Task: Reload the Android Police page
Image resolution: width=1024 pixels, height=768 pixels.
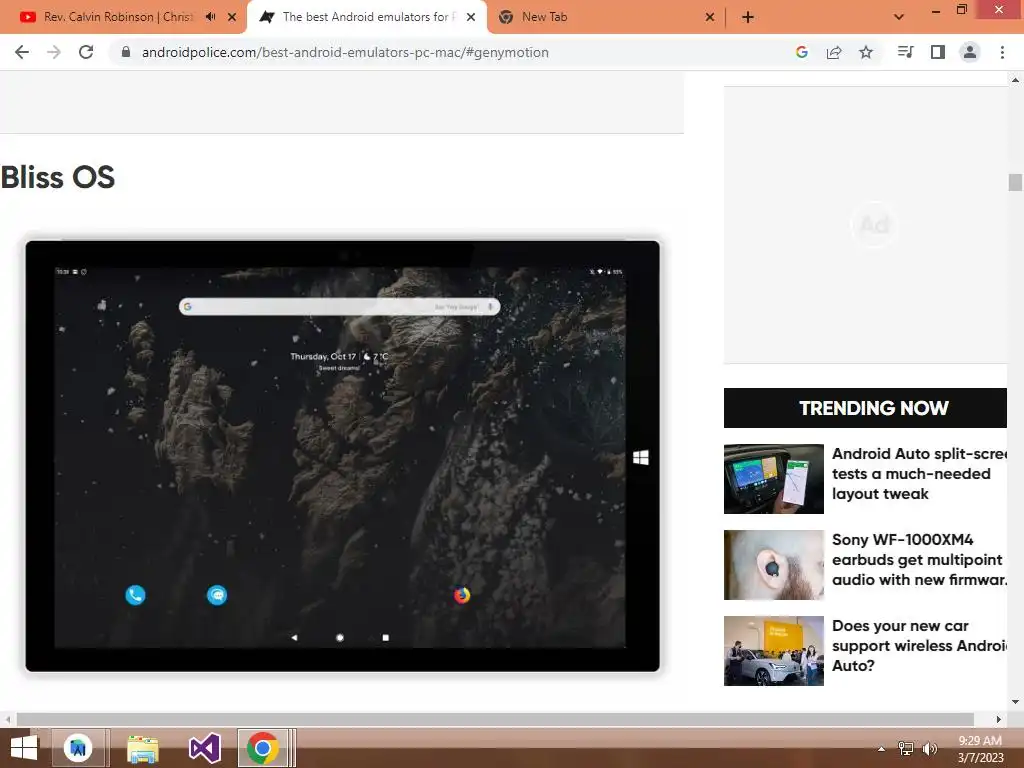Action: [x=86, y=52]
